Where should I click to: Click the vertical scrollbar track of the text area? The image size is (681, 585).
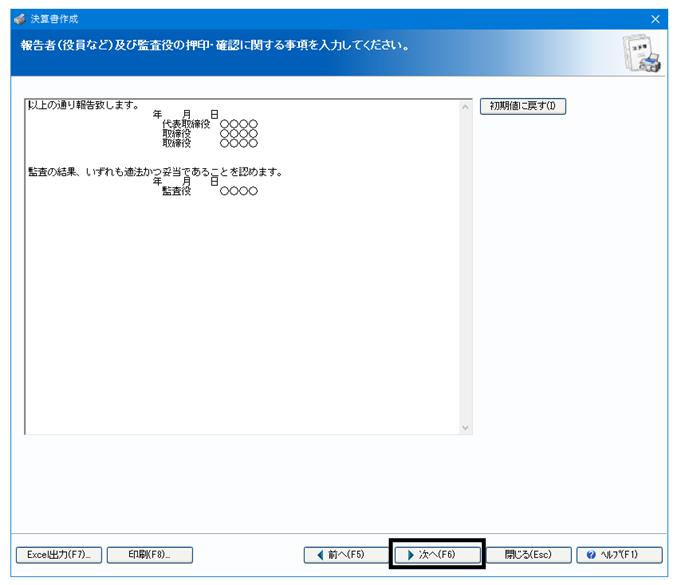point(465,267)
